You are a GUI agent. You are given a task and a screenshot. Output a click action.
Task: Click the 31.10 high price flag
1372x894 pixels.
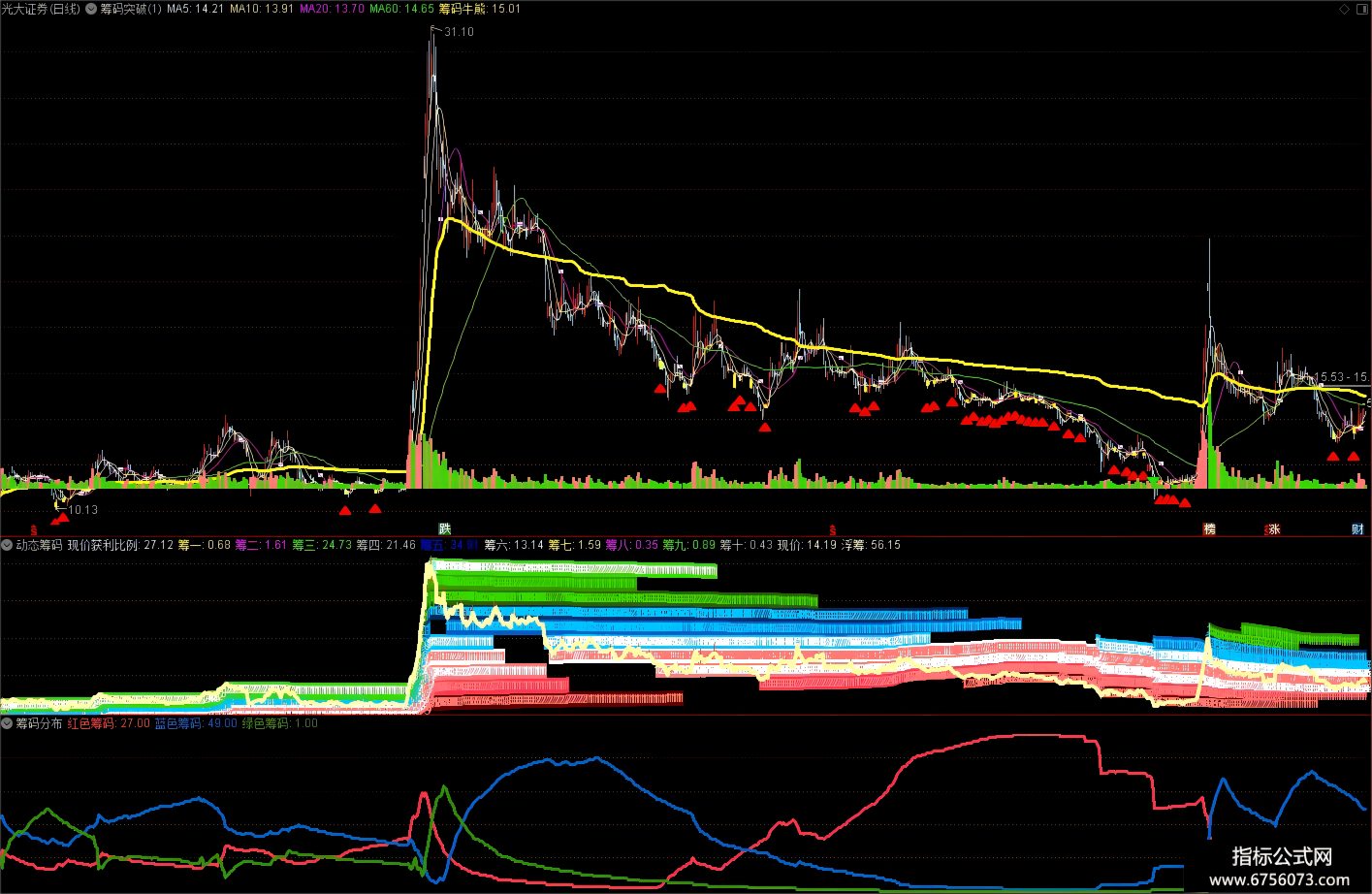click(x=453, y=32)
